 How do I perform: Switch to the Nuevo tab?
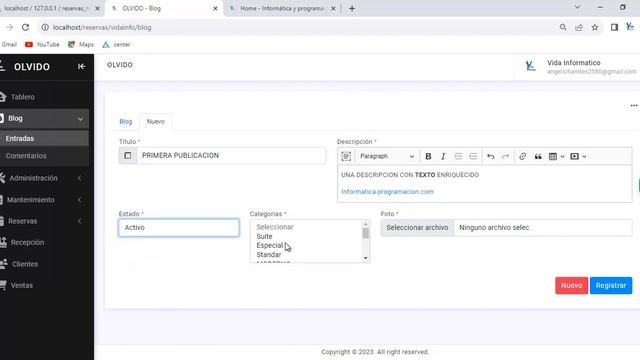point(156,122)
